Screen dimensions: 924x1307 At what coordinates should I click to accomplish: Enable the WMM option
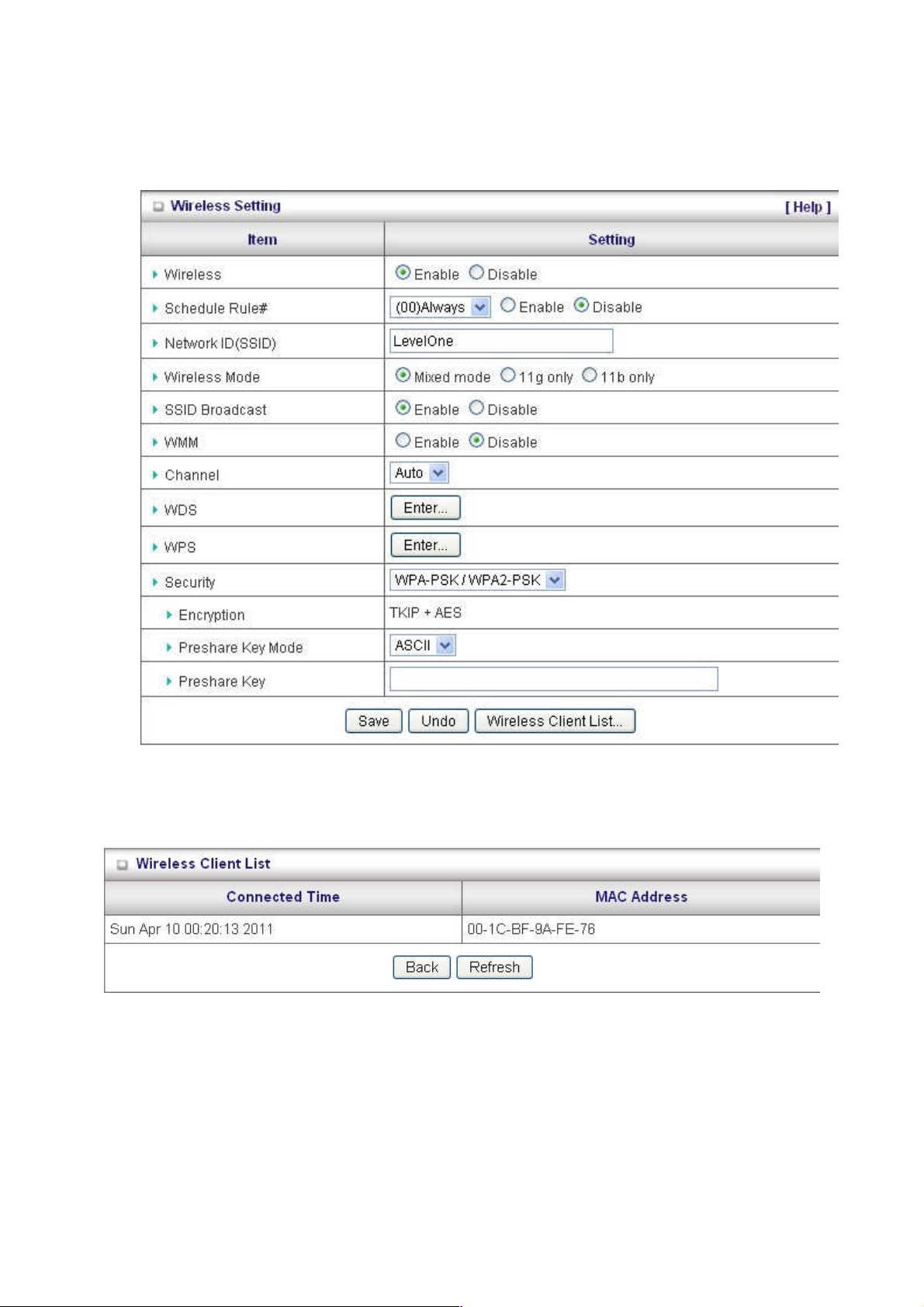coord(403,441)
